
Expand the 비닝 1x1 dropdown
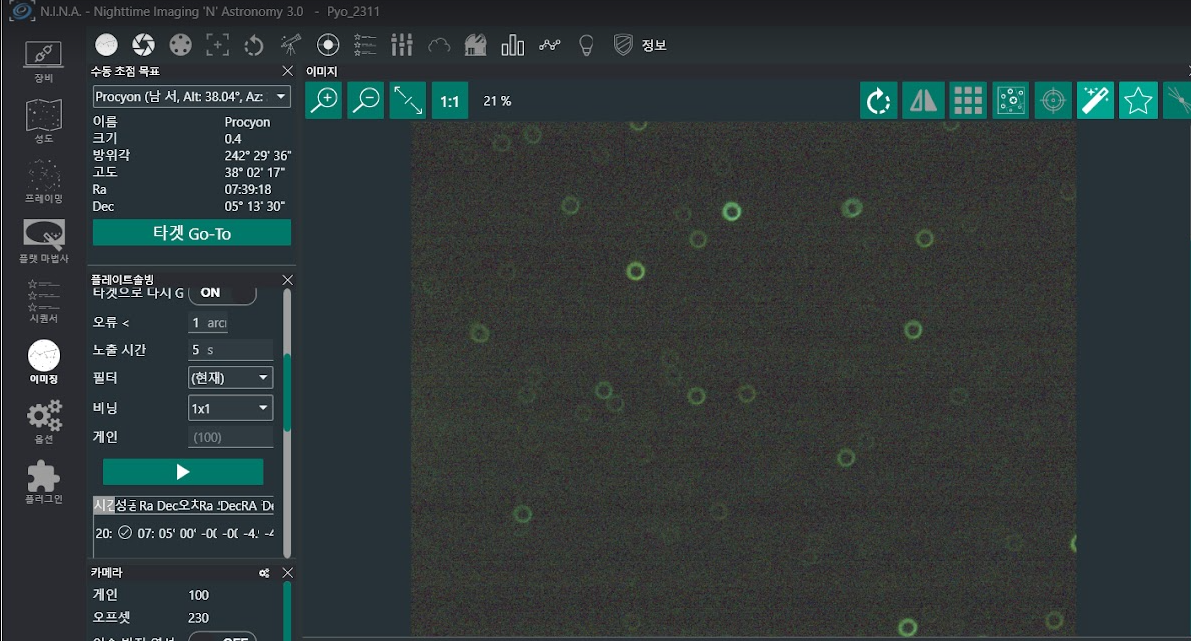coord(230,408)
